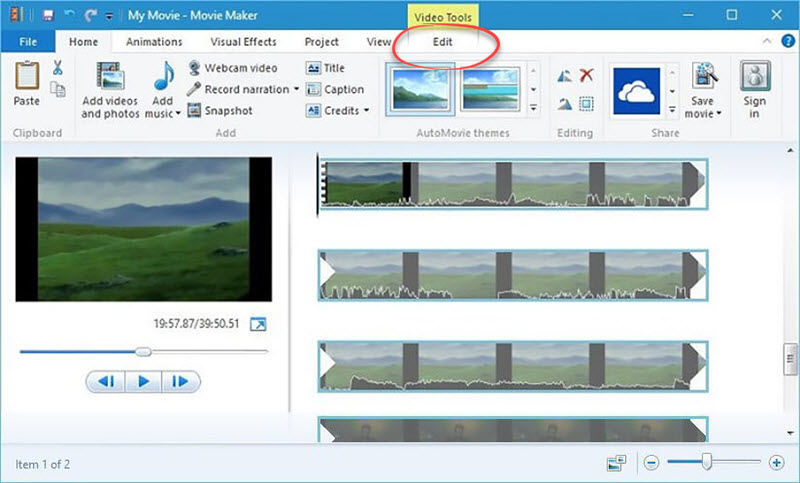This screenshot has height=483, width=800.
Task: Add a Title to the movie
Action: pyautogui.click(x=325, y=68)
